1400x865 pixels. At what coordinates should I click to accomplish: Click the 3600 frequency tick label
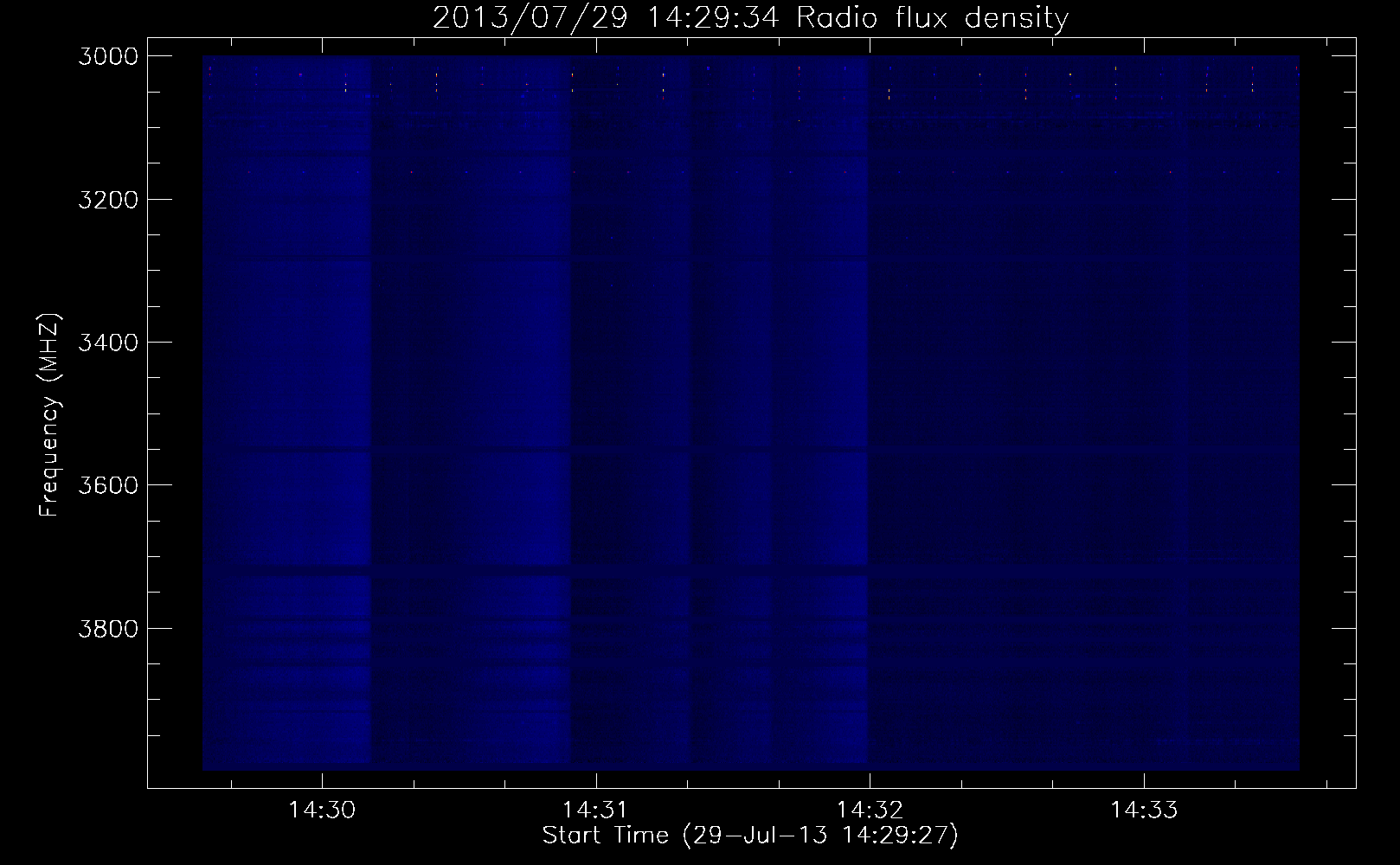tap(107, 484)
